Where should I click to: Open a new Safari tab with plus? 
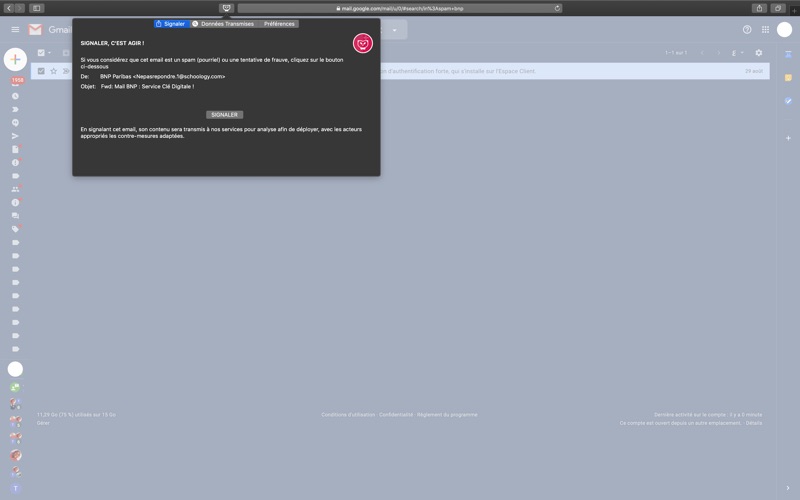click(794, 9)
